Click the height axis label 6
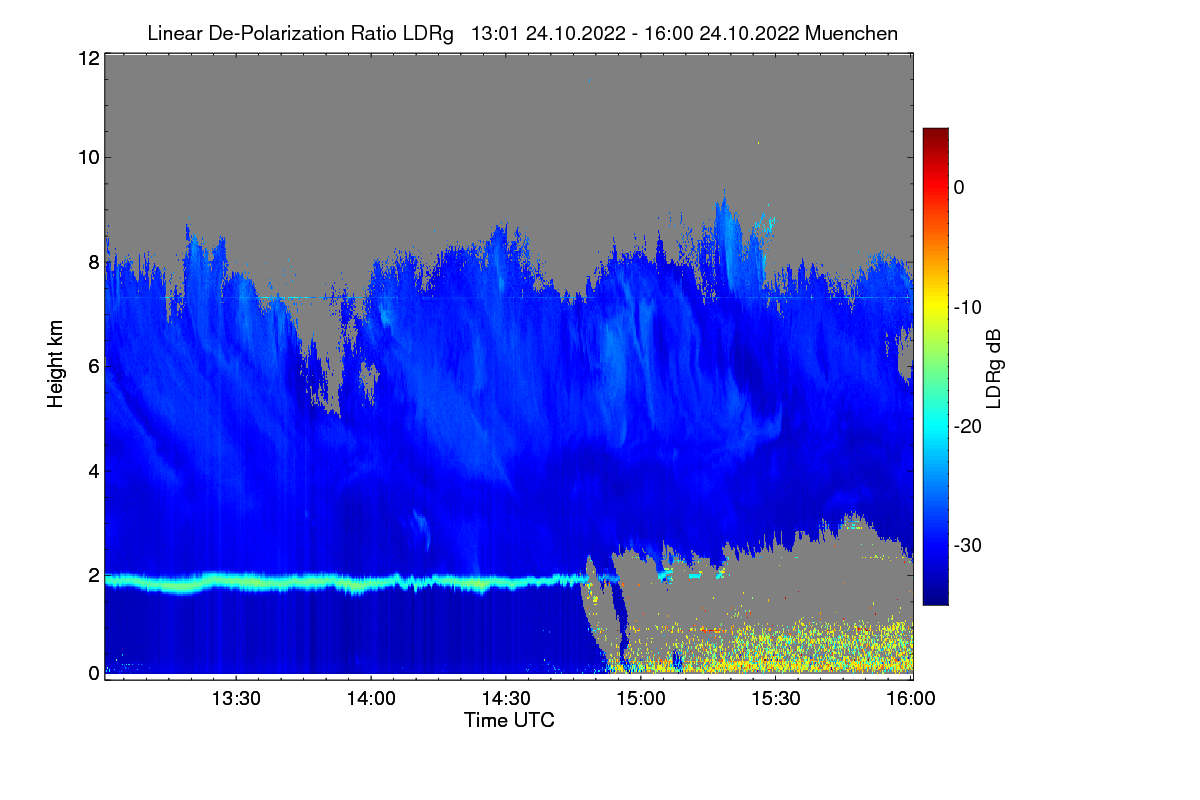Viewport: 1200px width, 800px height. pyautogui.click(x=92, y=366)
